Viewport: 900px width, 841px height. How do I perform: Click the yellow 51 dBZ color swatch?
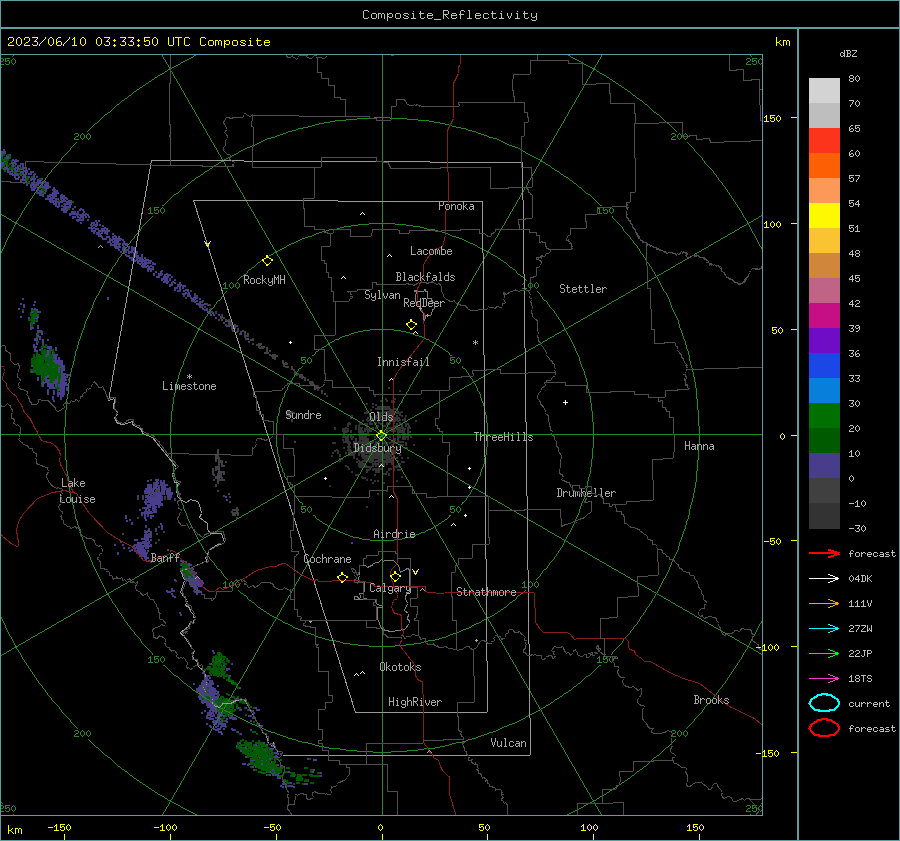[x=824, y=215]
